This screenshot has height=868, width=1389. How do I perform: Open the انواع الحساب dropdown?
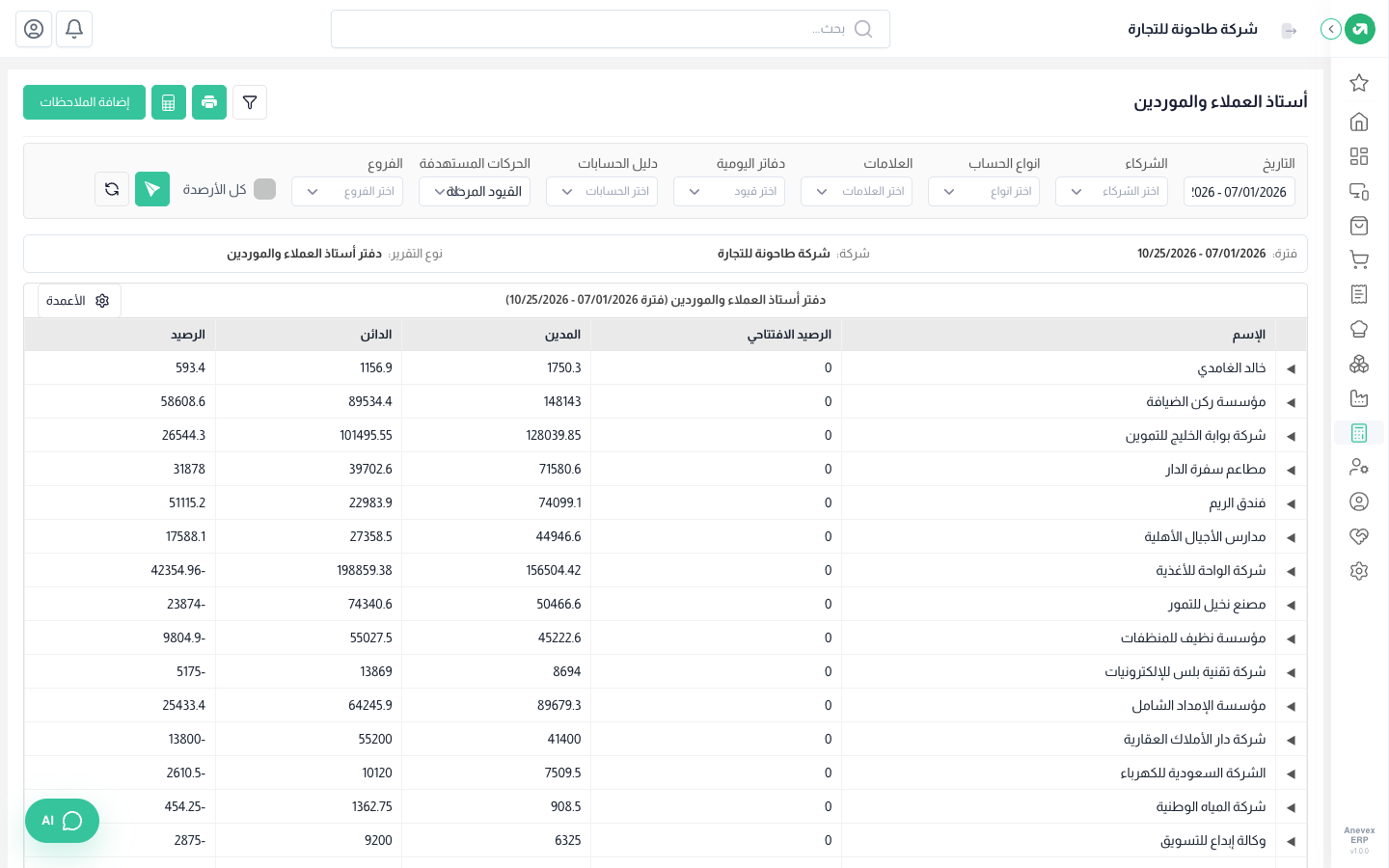coord(984,191)
